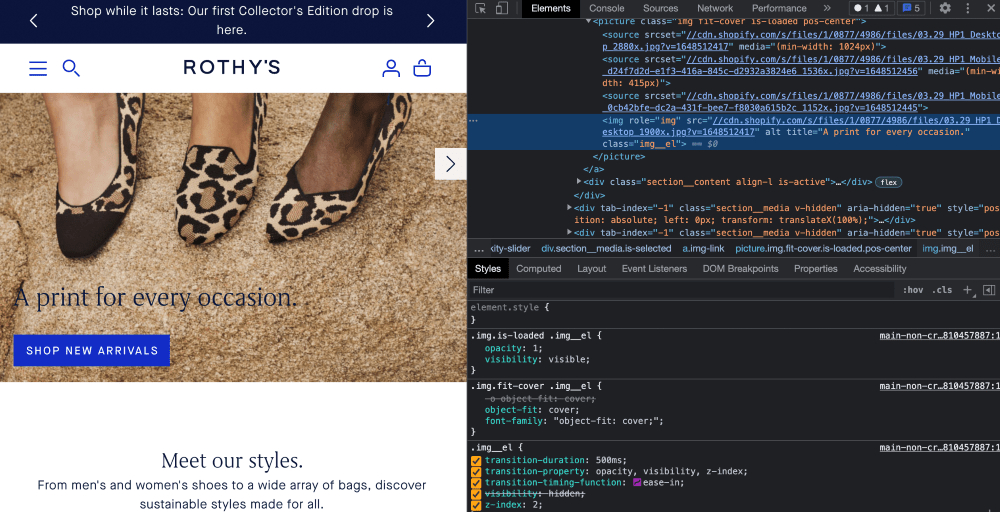Open DevTools three-dot customize menu
This screenshot has width=1000, height=512.
[968, 8]
